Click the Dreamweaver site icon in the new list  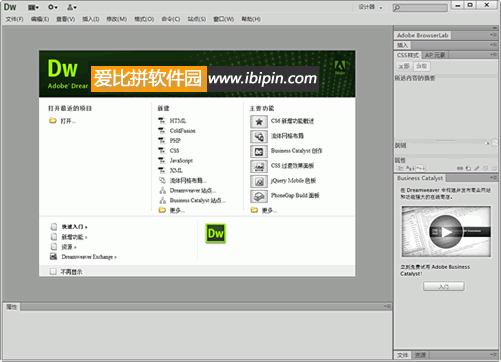coord(162,191)
